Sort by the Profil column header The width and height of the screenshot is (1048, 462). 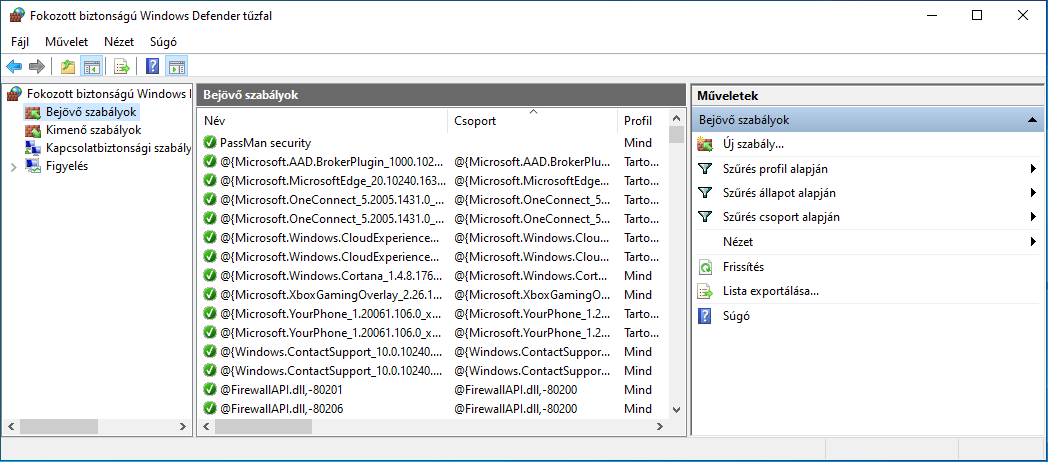(x=642, y=121)
